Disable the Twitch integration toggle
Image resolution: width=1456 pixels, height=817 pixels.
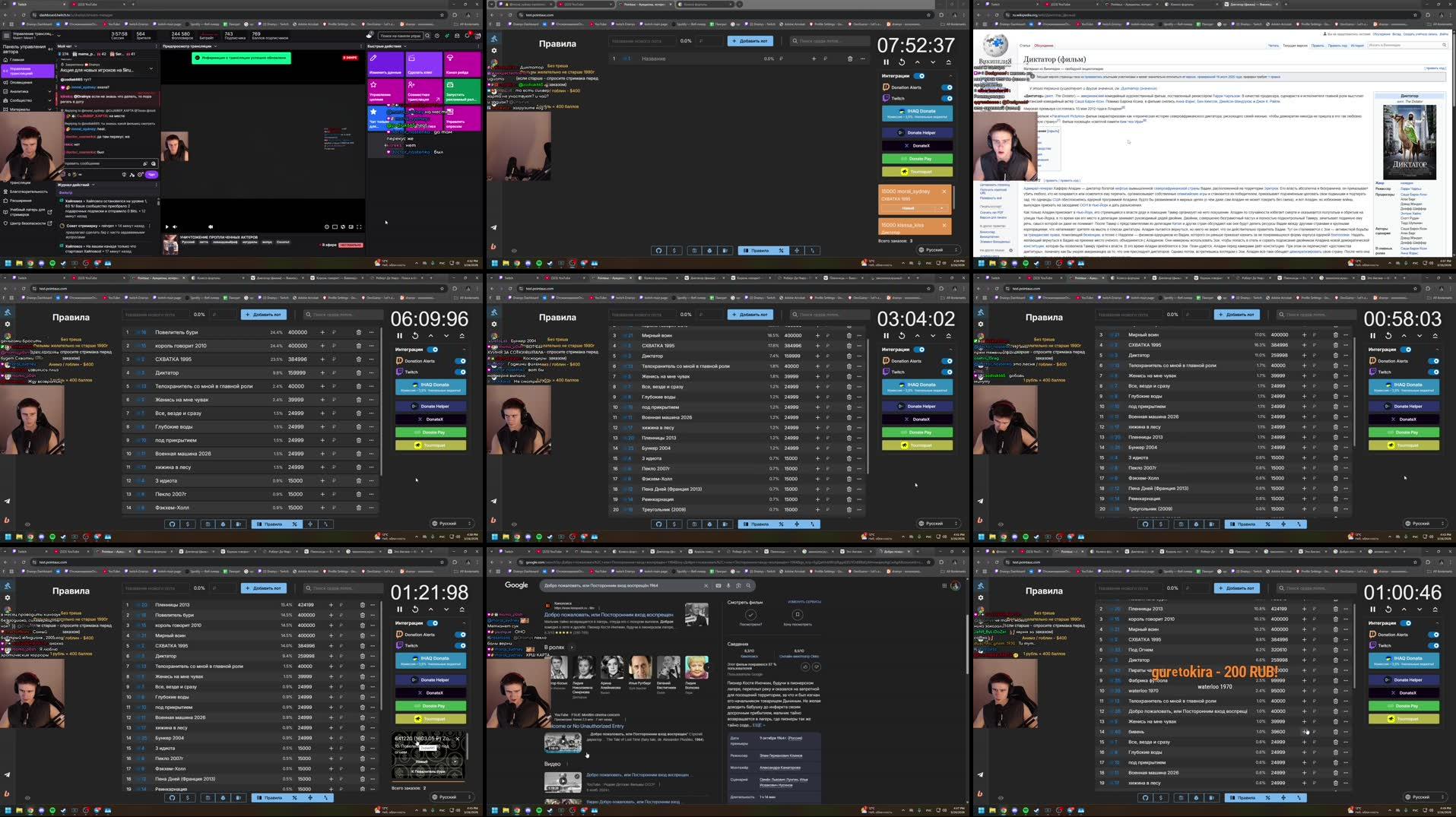point(947,97)
